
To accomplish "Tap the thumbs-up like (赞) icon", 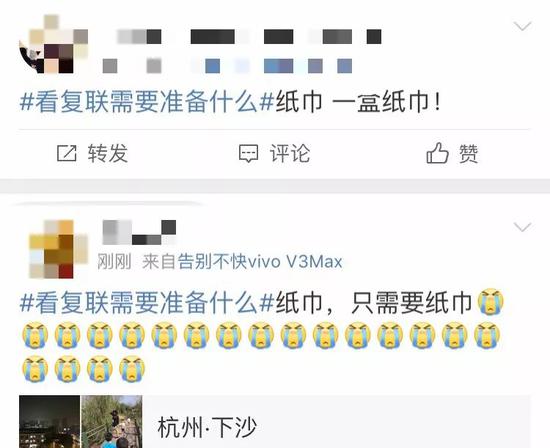I will tap(437, 153).
